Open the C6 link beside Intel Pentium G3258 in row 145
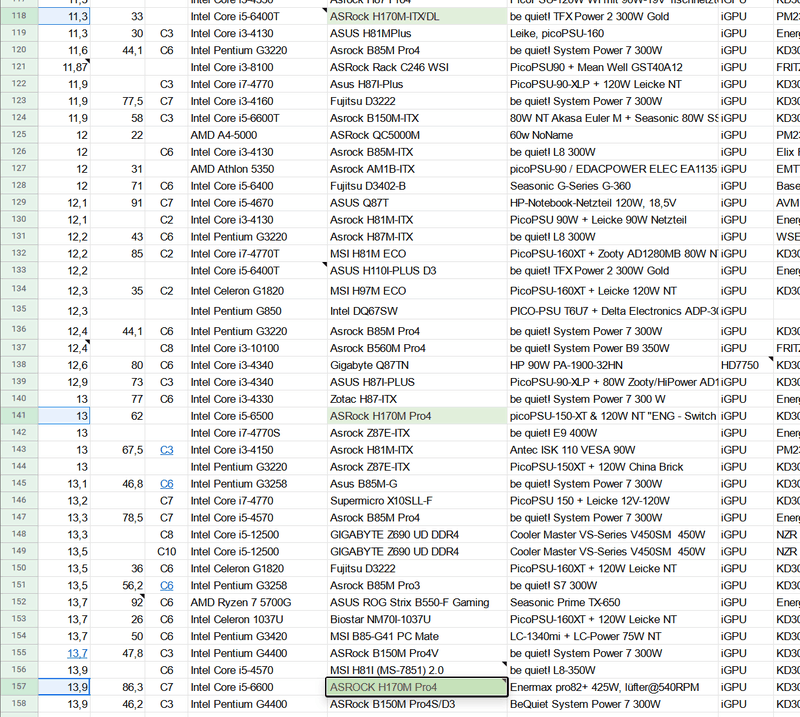800x717 pixels. [166, 484]
